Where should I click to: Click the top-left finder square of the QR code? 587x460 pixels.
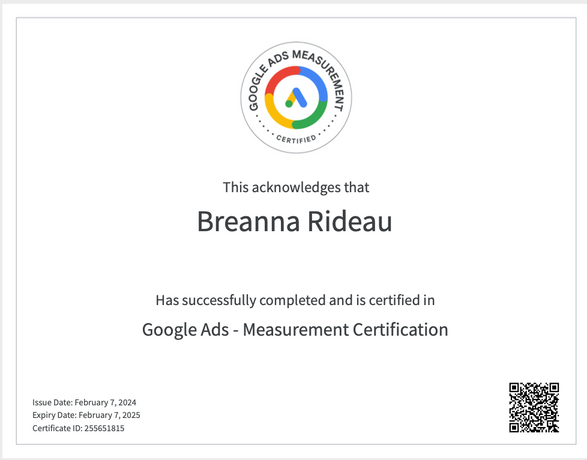pos(514,387)
